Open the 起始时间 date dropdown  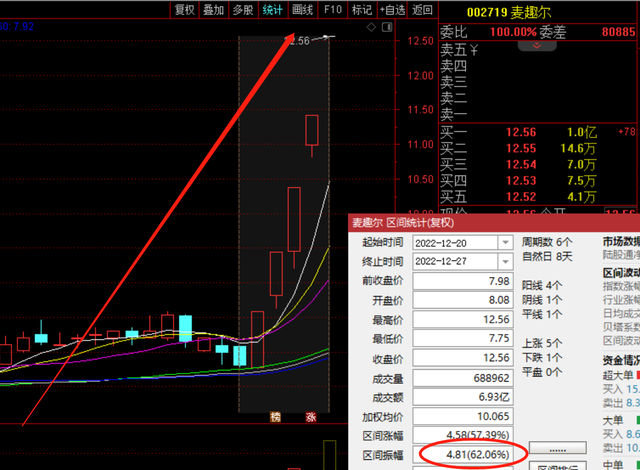coord(504,242)
